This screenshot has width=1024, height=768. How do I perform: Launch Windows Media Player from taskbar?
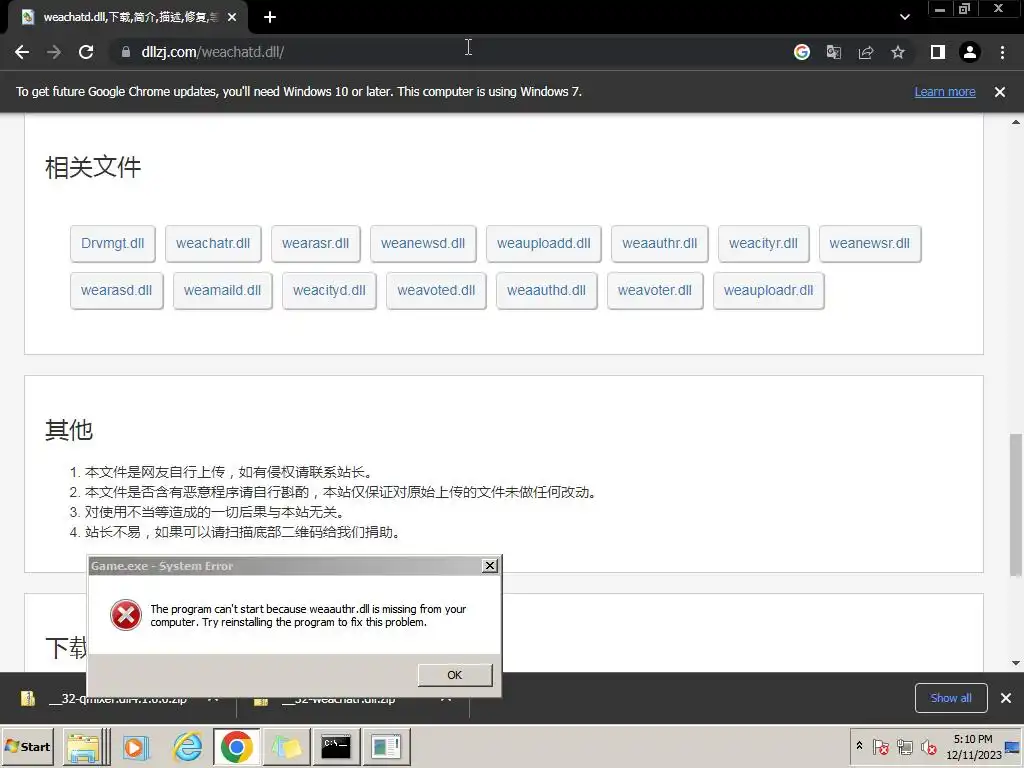click(x=135, y=746)
